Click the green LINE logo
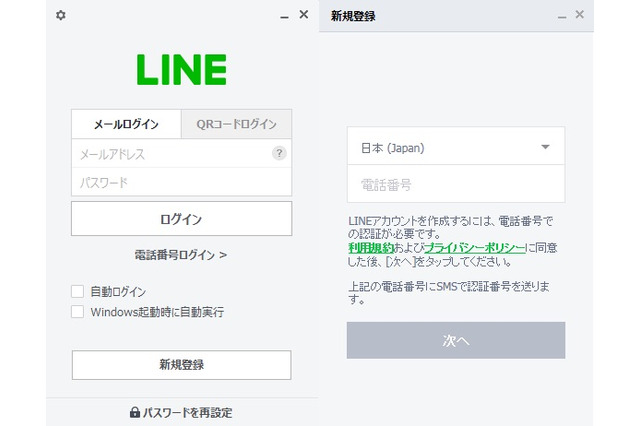 [x=182, y=70]
